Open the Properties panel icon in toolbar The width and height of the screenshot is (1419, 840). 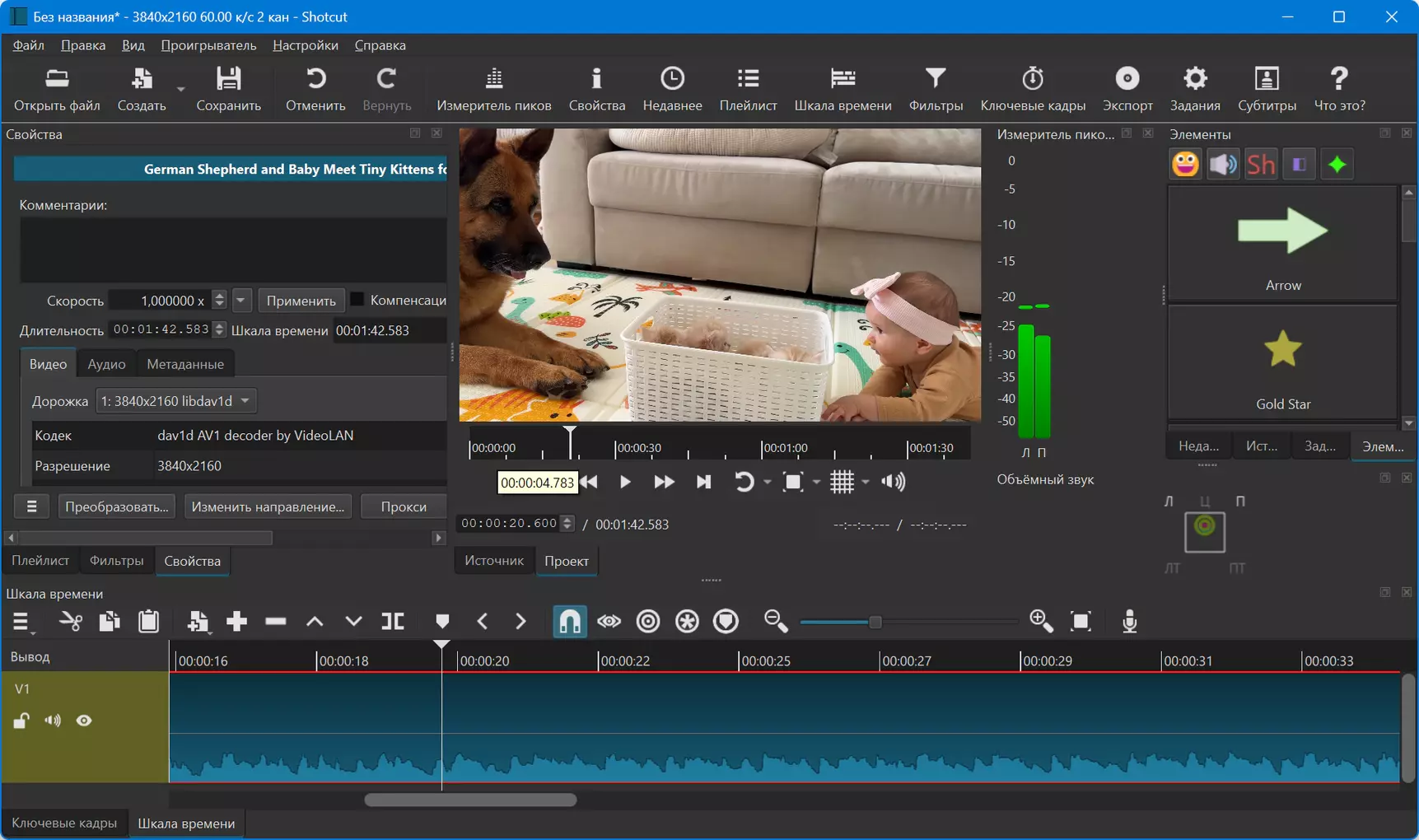[596, 89]
